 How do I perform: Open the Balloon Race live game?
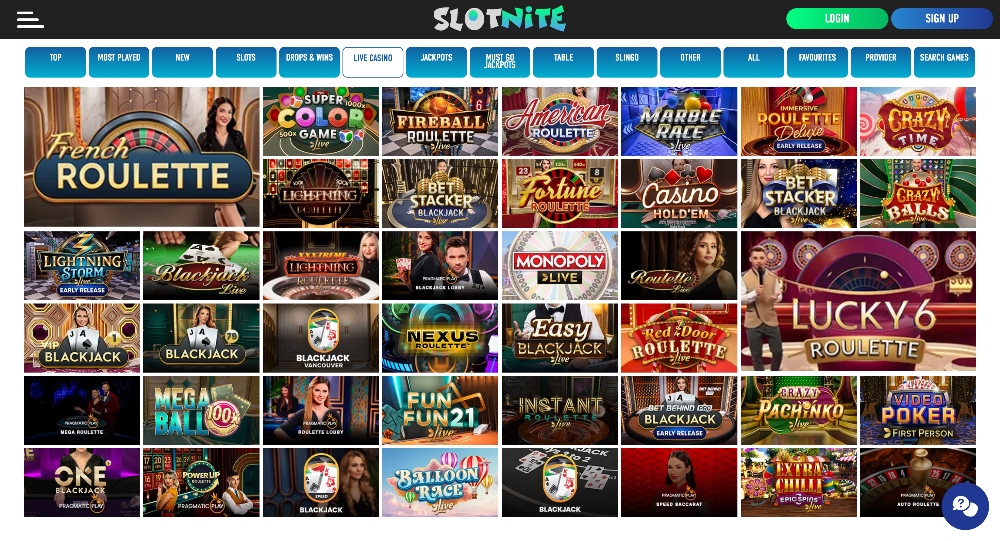tap(440, 482)
